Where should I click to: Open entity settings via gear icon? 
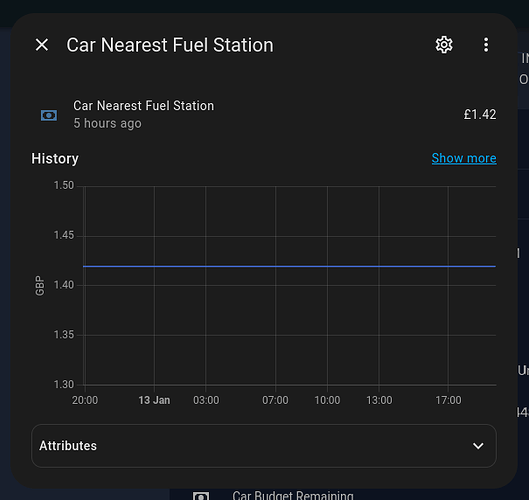point(444,45)
